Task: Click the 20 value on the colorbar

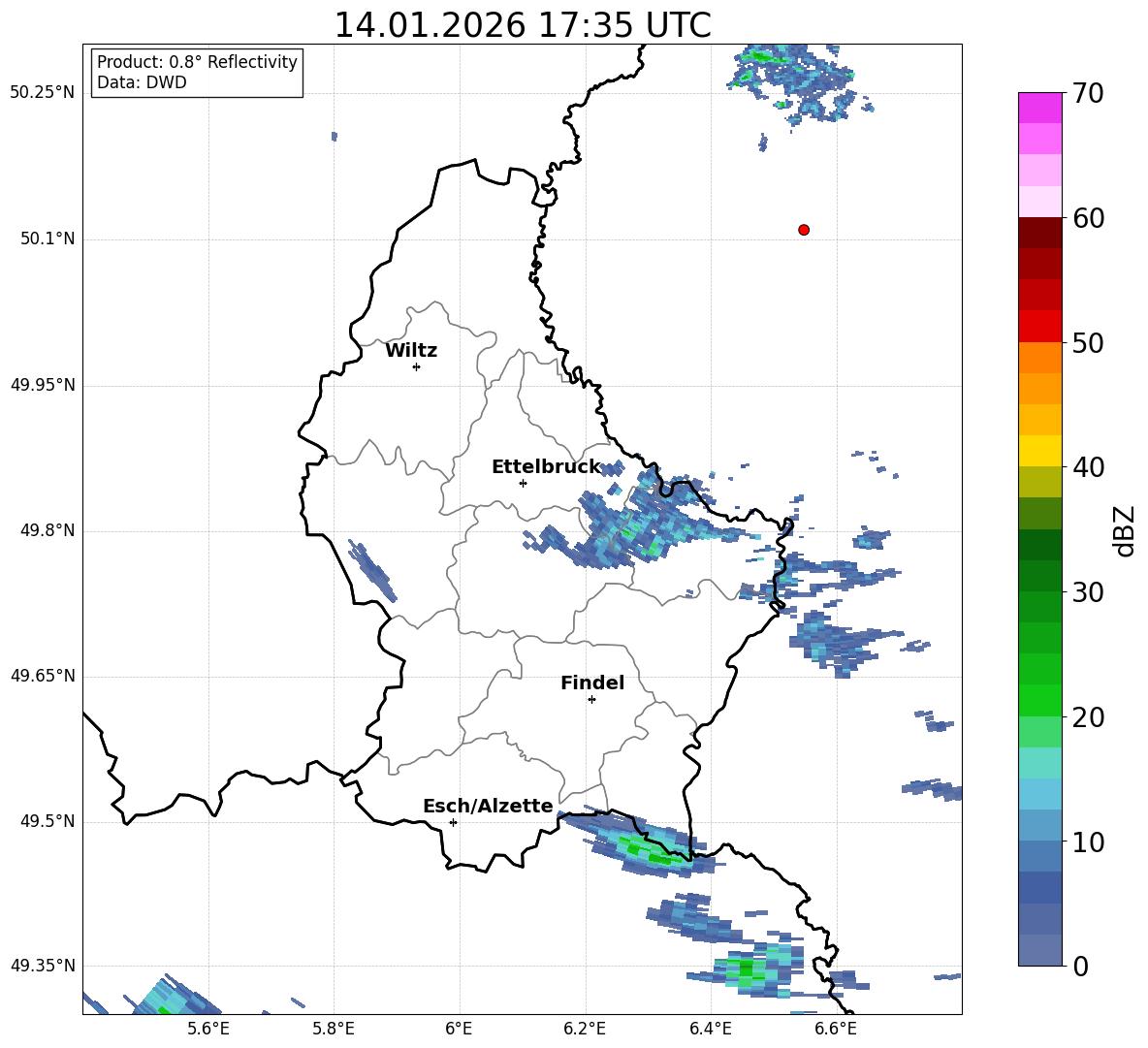Action: tap(1088, 717)
